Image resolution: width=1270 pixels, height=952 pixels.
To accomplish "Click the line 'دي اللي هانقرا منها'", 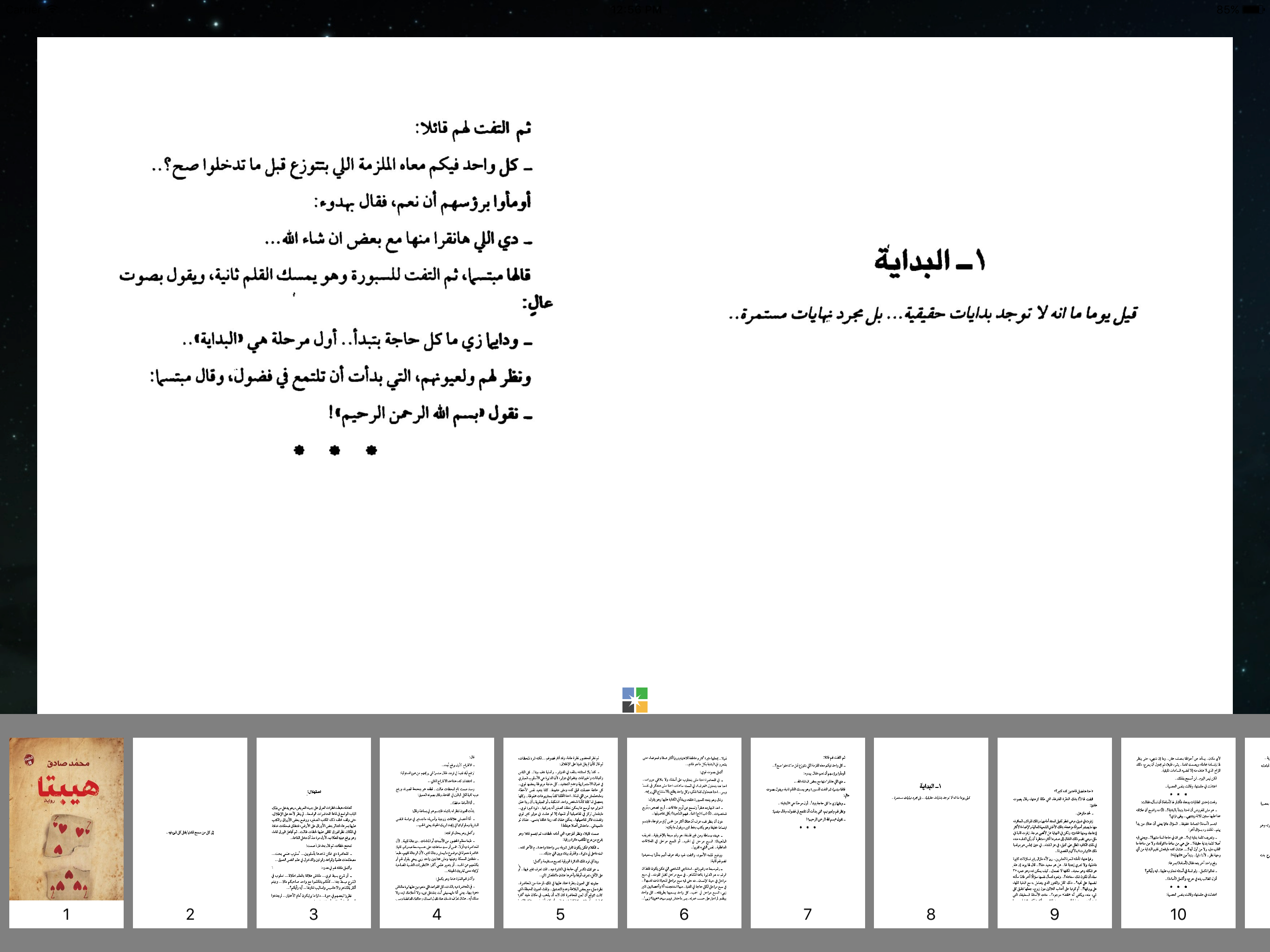I will tap(398, 239).
